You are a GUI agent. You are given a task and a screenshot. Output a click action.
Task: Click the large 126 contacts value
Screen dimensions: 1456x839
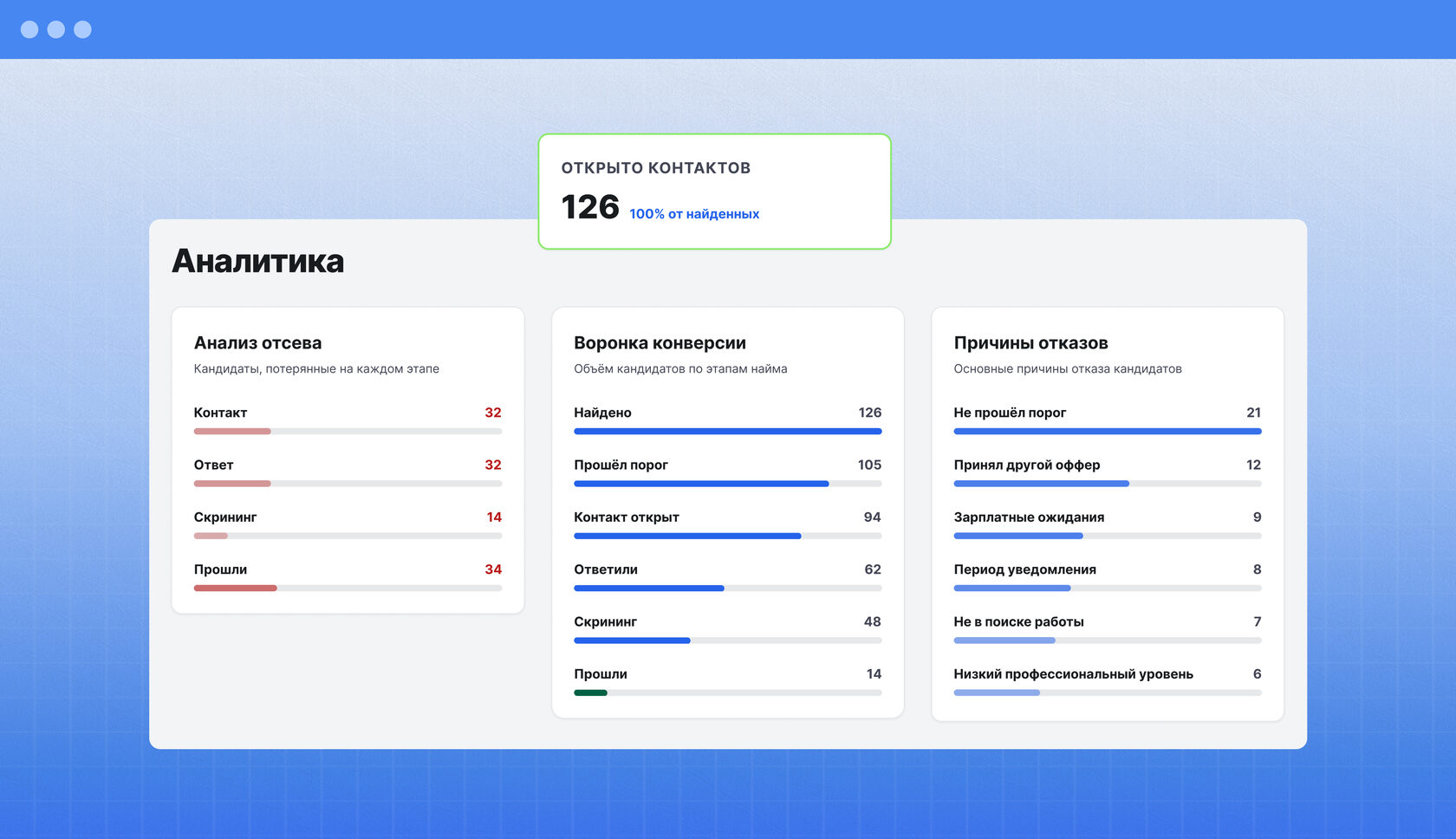pyautogui.click(x=590, y=207)
